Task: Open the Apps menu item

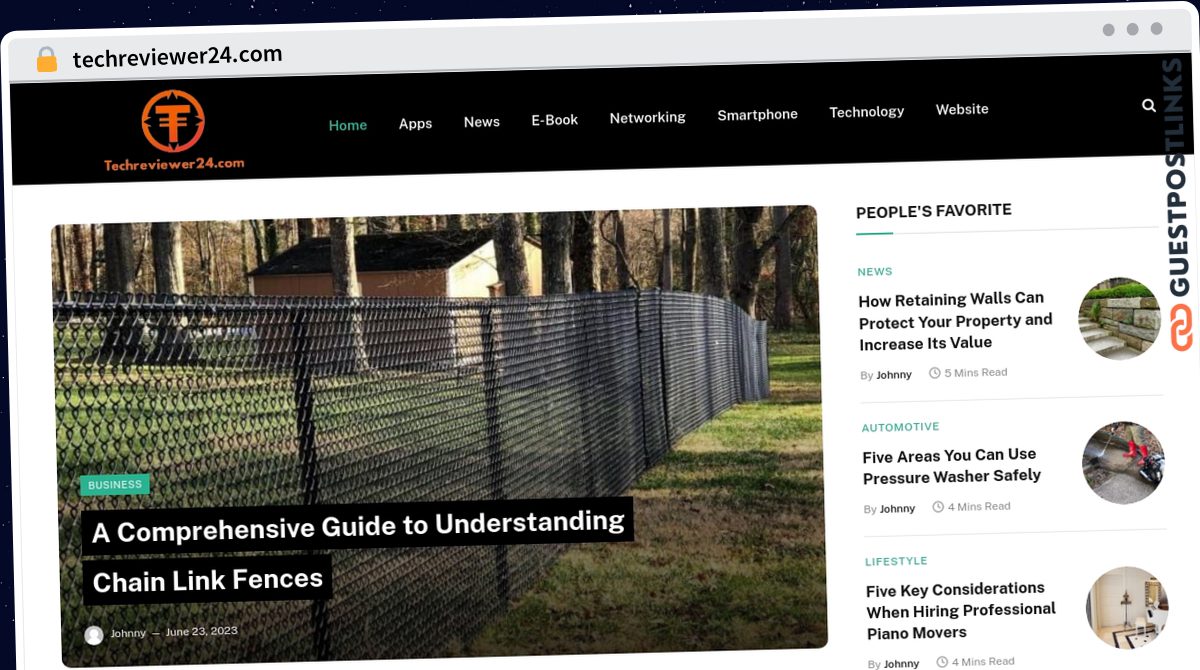Action: (415, 123)
